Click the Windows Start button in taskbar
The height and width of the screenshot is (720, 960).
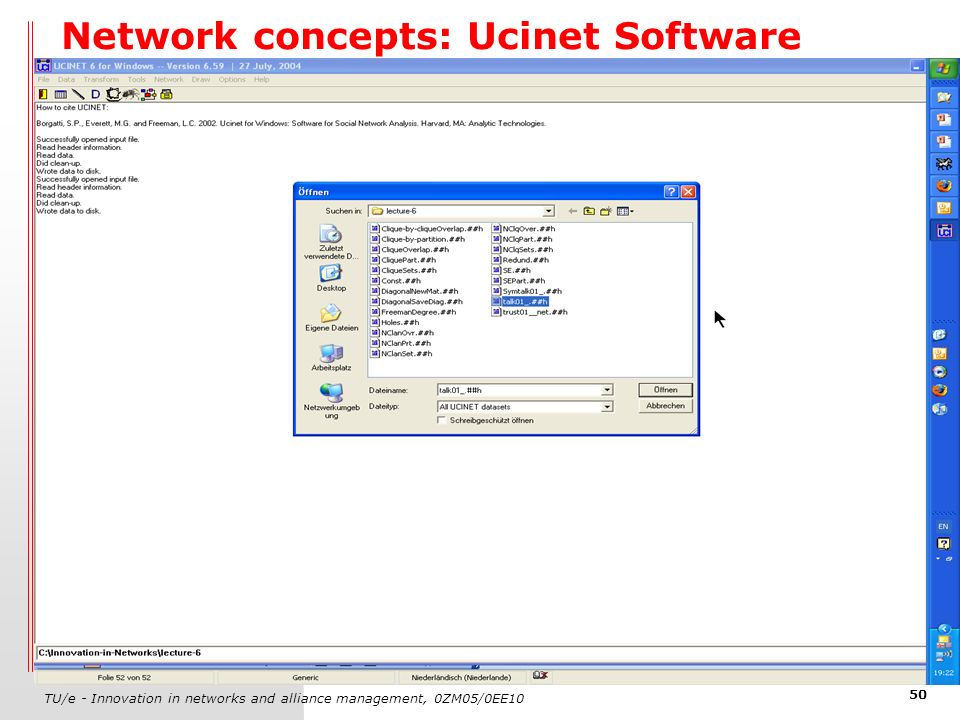tap(943, 68)
